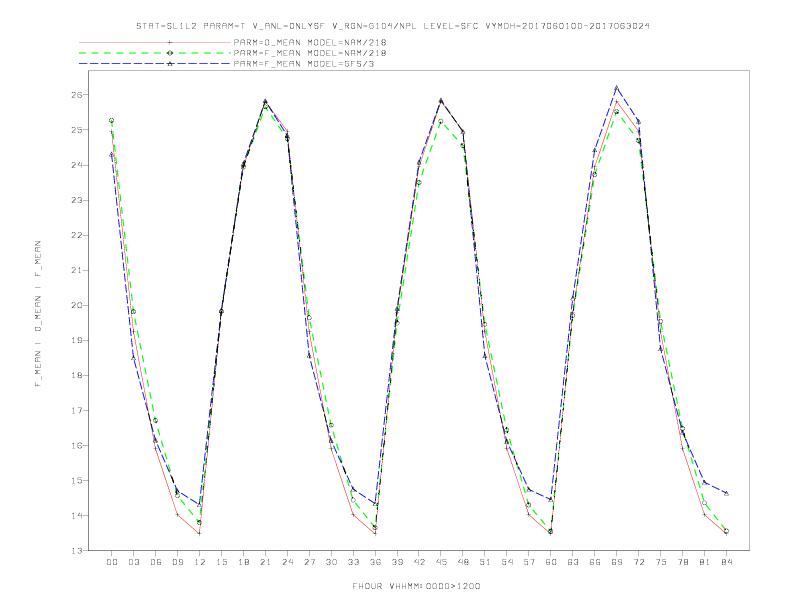
Task: Click x-axis tick label 81
Action: (705, 562)
